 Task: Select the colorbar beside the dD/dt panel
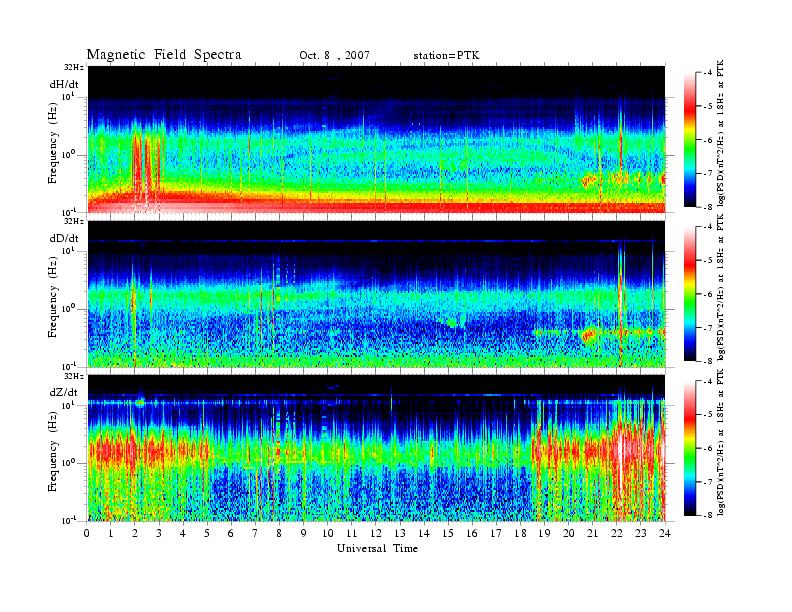[x=690, y=294]
